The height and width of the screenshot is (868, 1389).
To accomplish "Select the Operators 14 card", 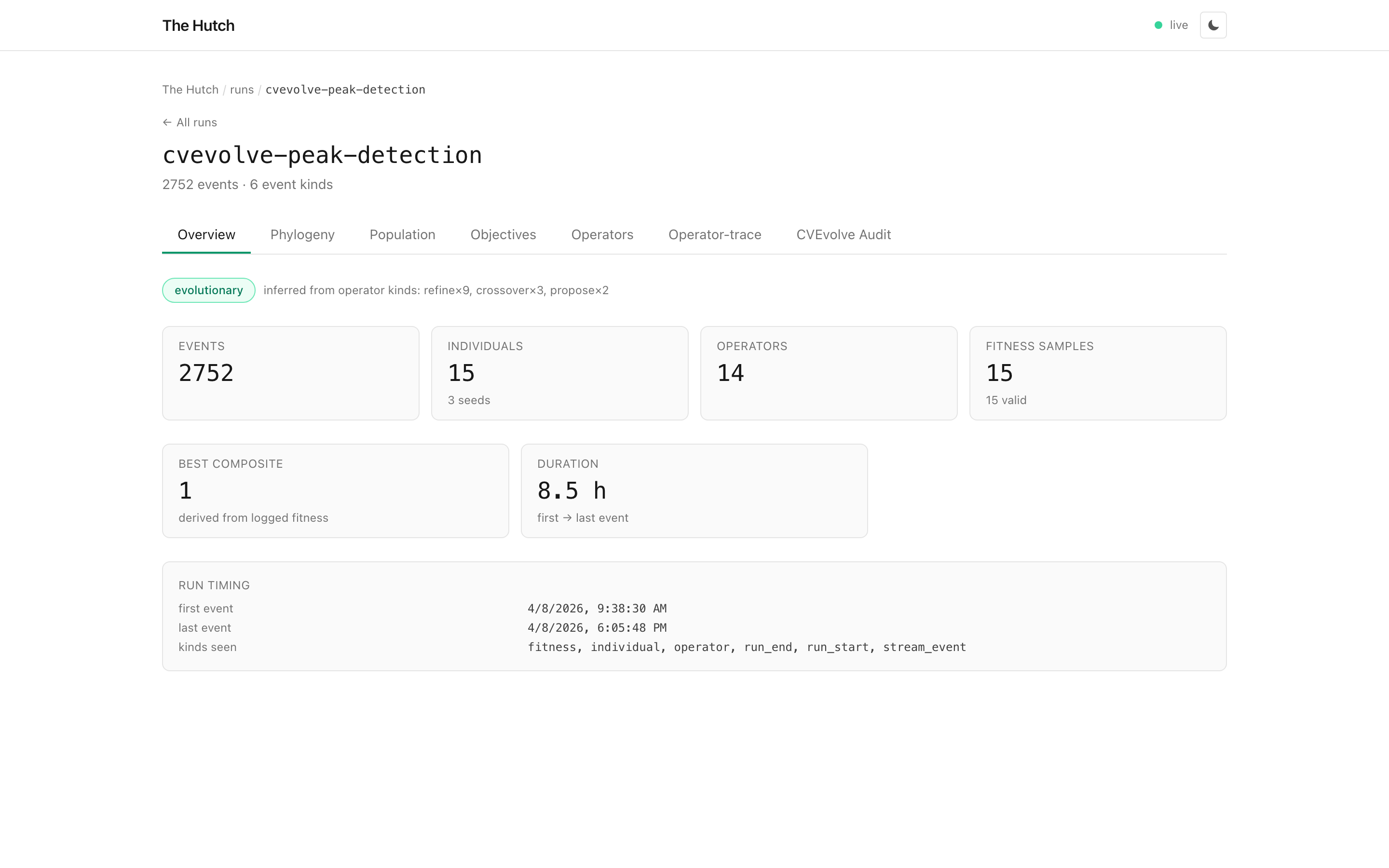I will pyautogui.click(x=829, y=373).
